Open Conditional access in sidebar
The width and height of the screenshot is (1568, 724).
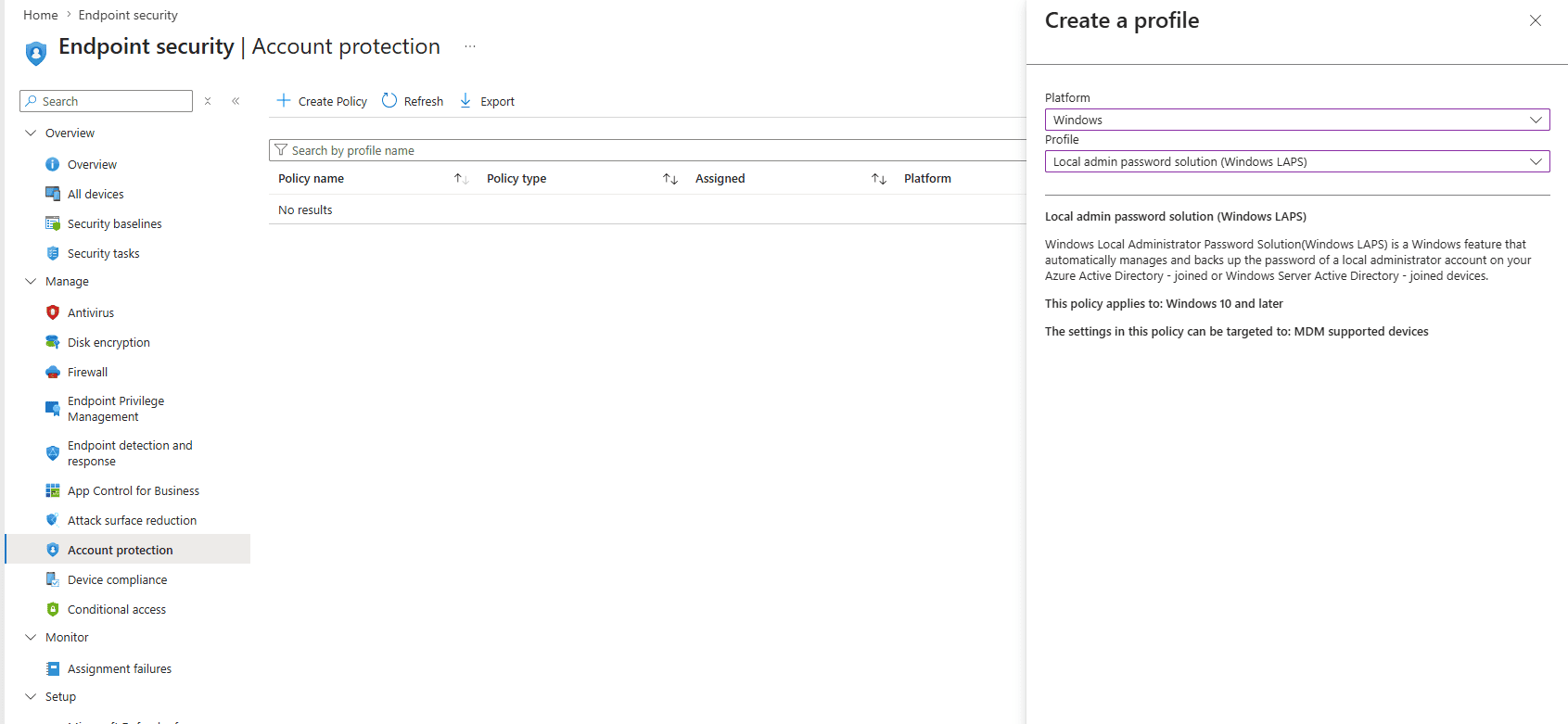pyautogui.click(x=117, y=609)
